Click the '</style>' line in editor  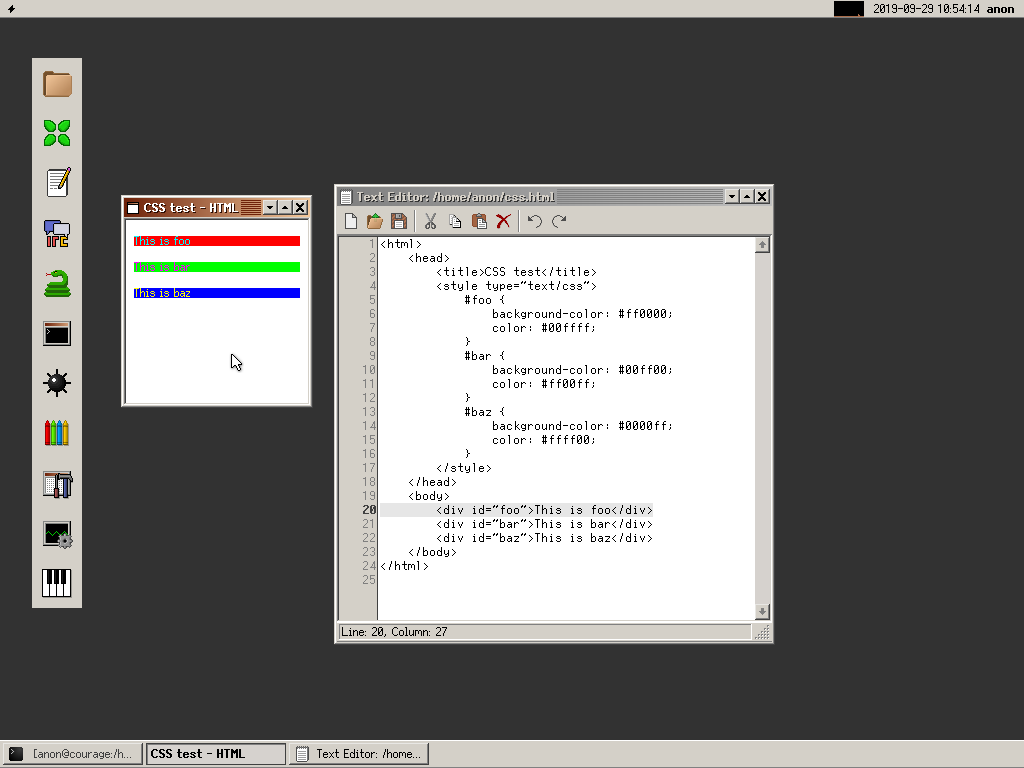click(x=464, y=468)
